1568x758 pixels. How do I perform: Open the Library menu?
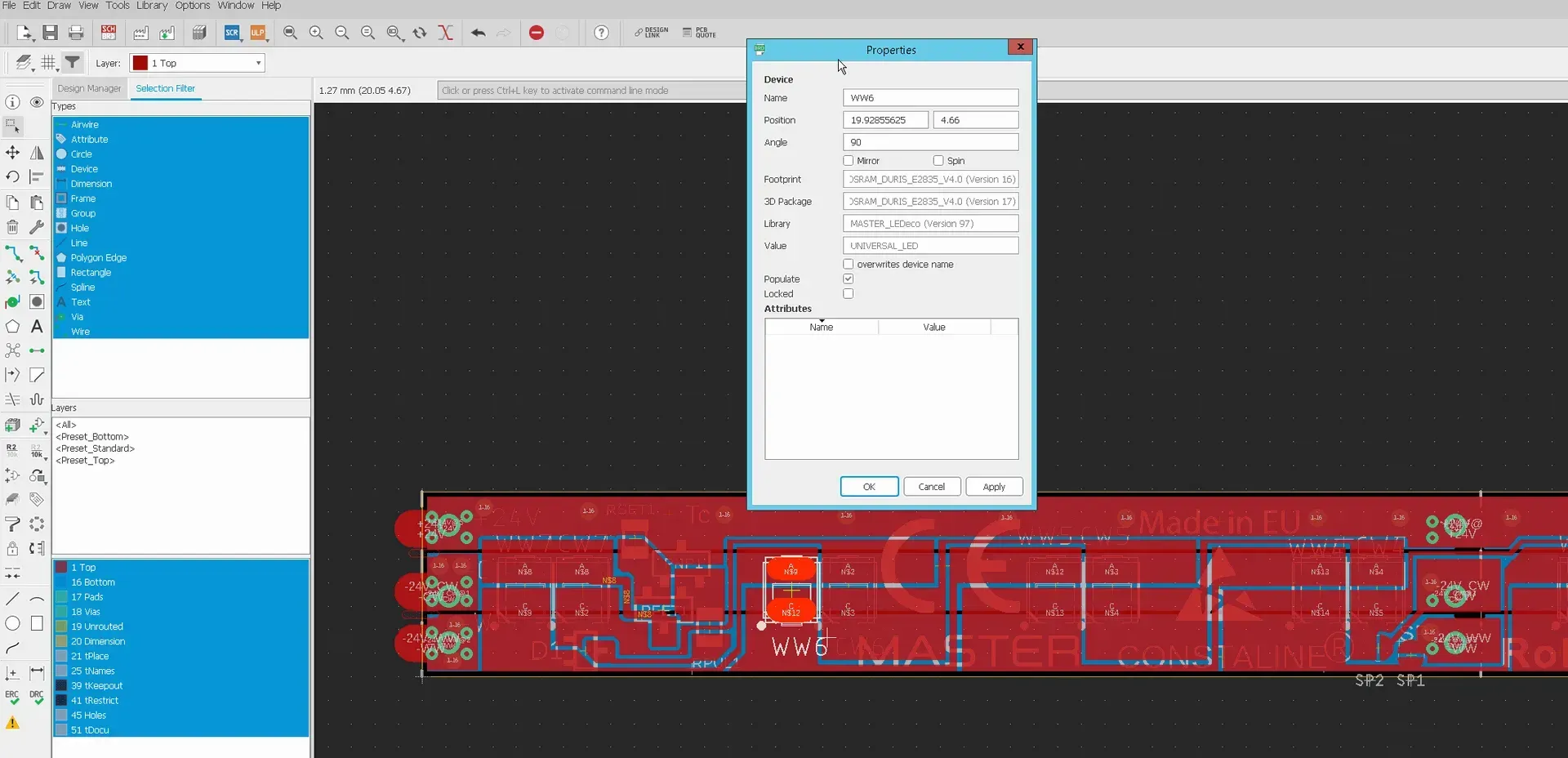(151, 6)
